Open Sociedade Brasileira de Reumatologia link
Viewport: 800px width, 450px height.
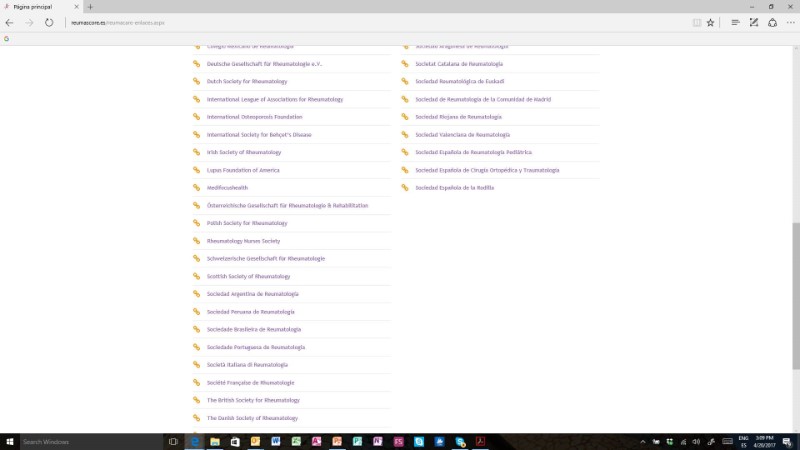[x=254, y=330]
